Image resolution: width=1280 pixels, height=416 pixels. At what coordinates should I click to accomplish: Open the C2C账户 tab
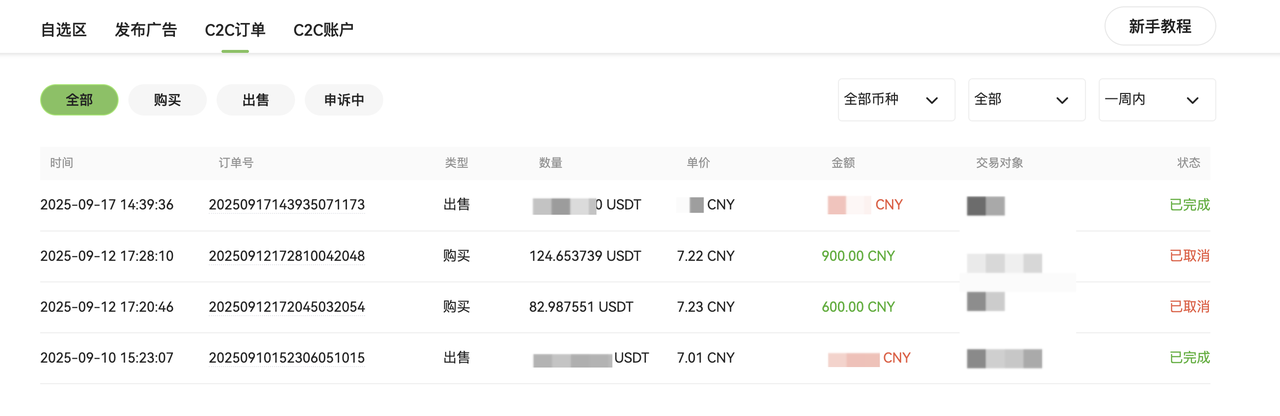[x=323, y=30]
